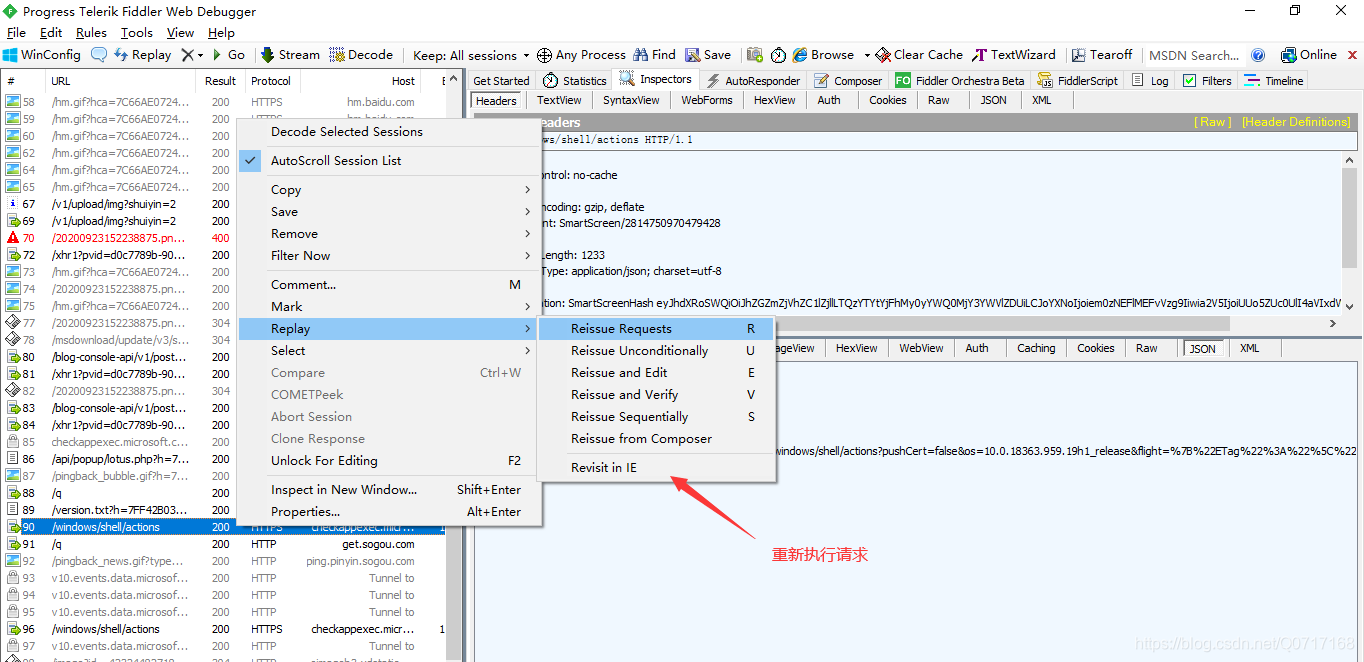1364x662 pixels.
Task: Click the Browse button with IE icon
Action: (823, 55)
